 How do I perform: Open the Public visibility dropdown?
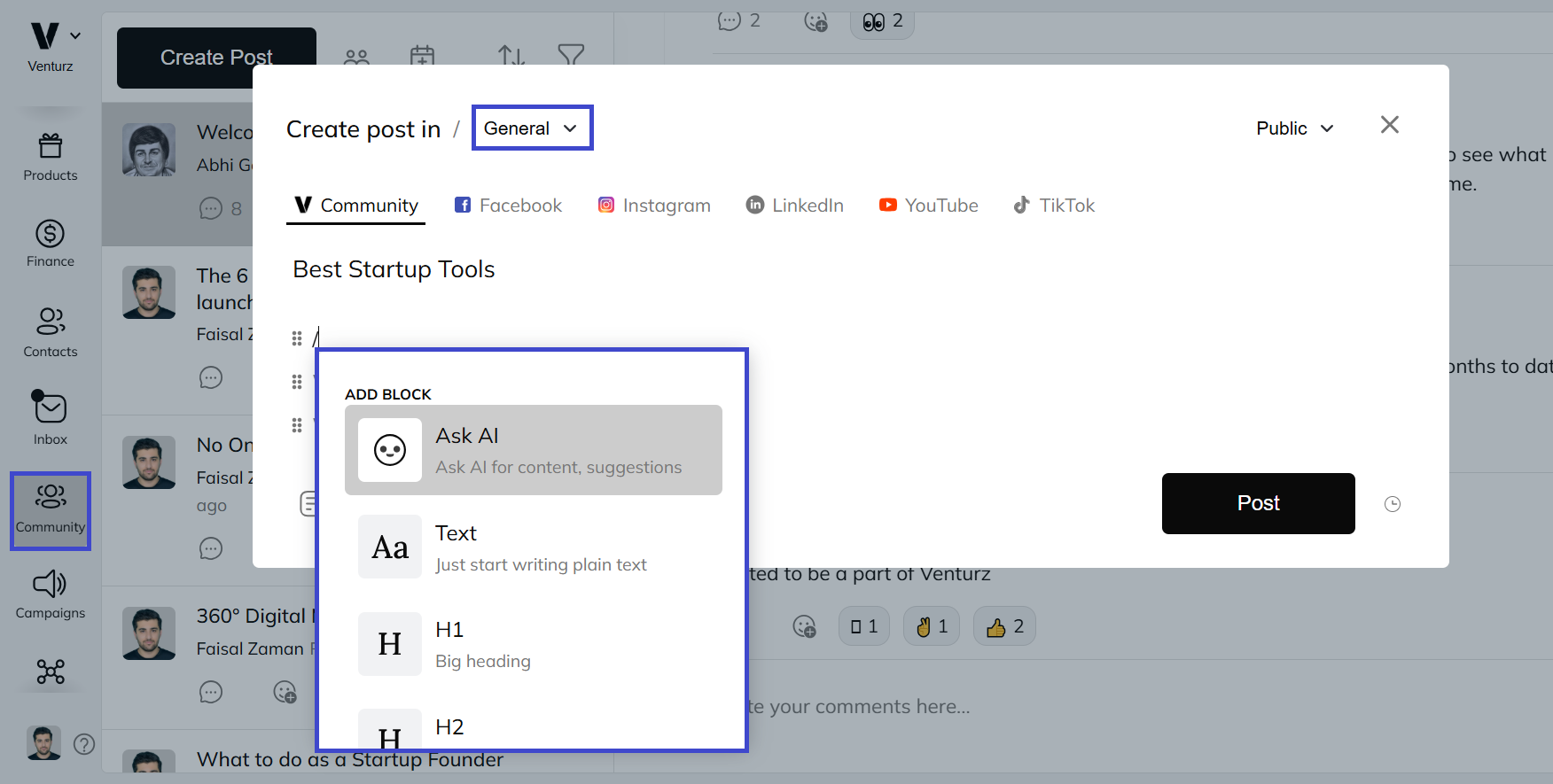click(1294, 128)
